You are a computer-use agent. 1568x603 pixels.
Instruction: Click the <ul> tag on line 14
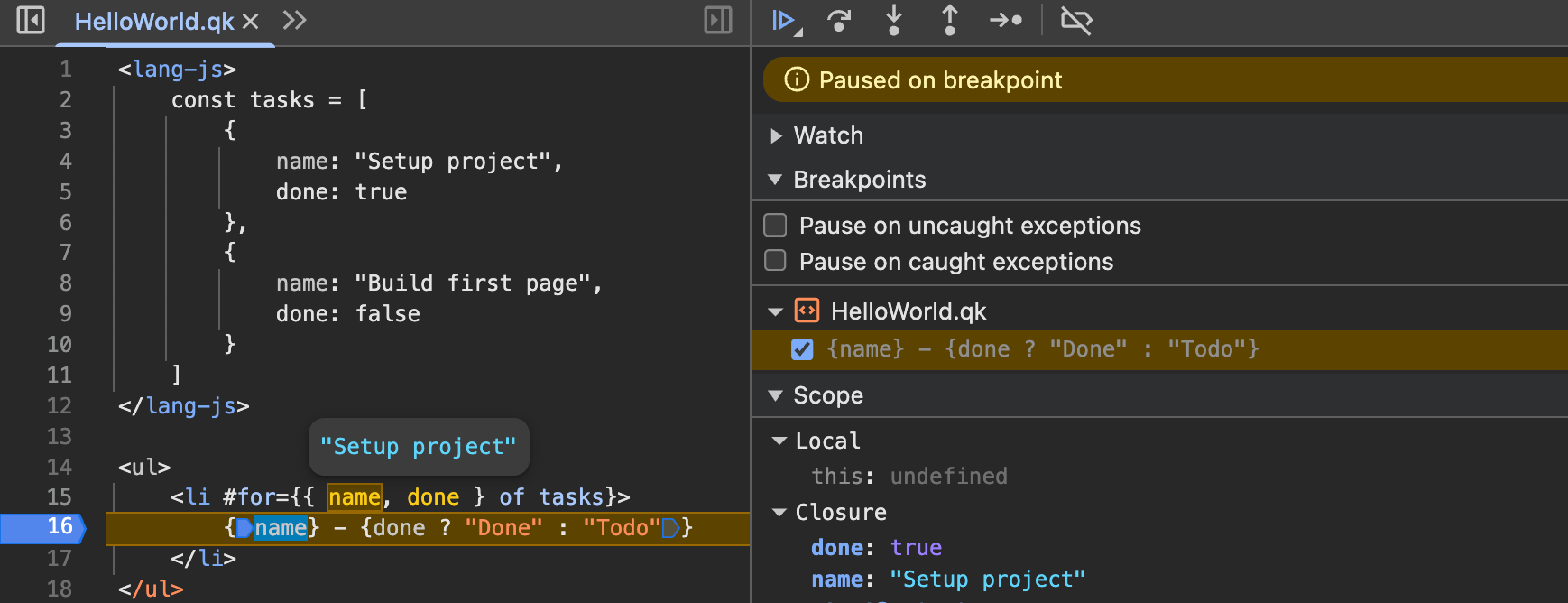coord(144,467)
